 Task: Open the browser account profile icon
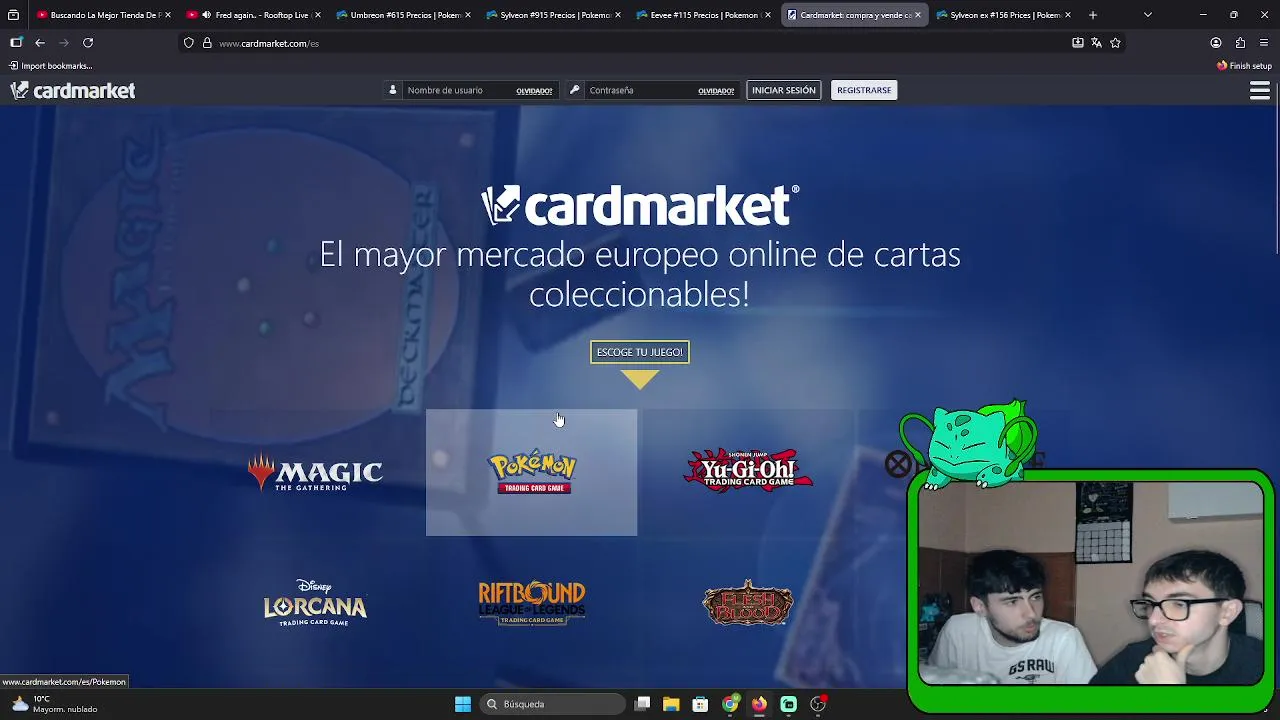click(x=1216, y=43)
